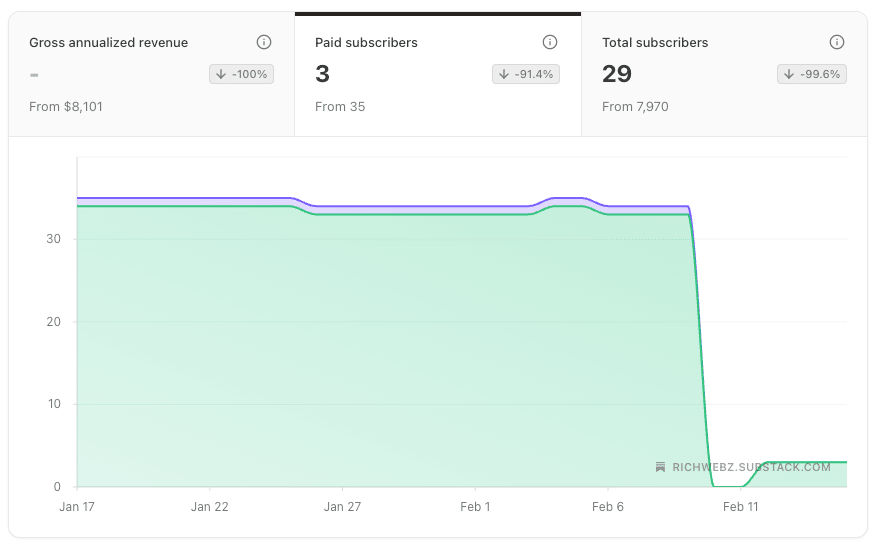The image size is (875, 546).
Task: Click the total subscriber count 29
Action: pos(617,74)
